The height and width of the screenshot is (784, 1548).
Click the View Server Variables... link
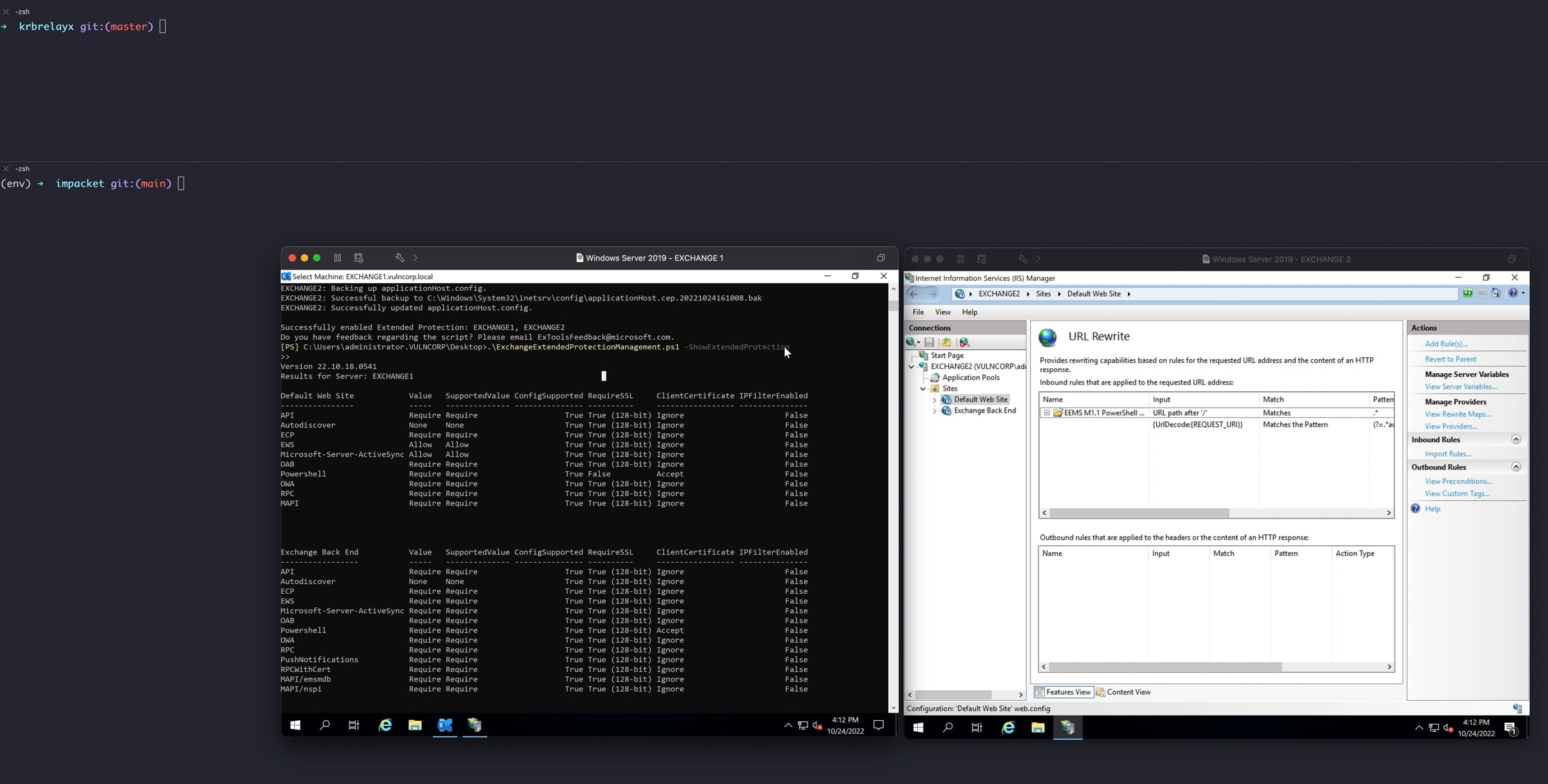coord(1461,387)
